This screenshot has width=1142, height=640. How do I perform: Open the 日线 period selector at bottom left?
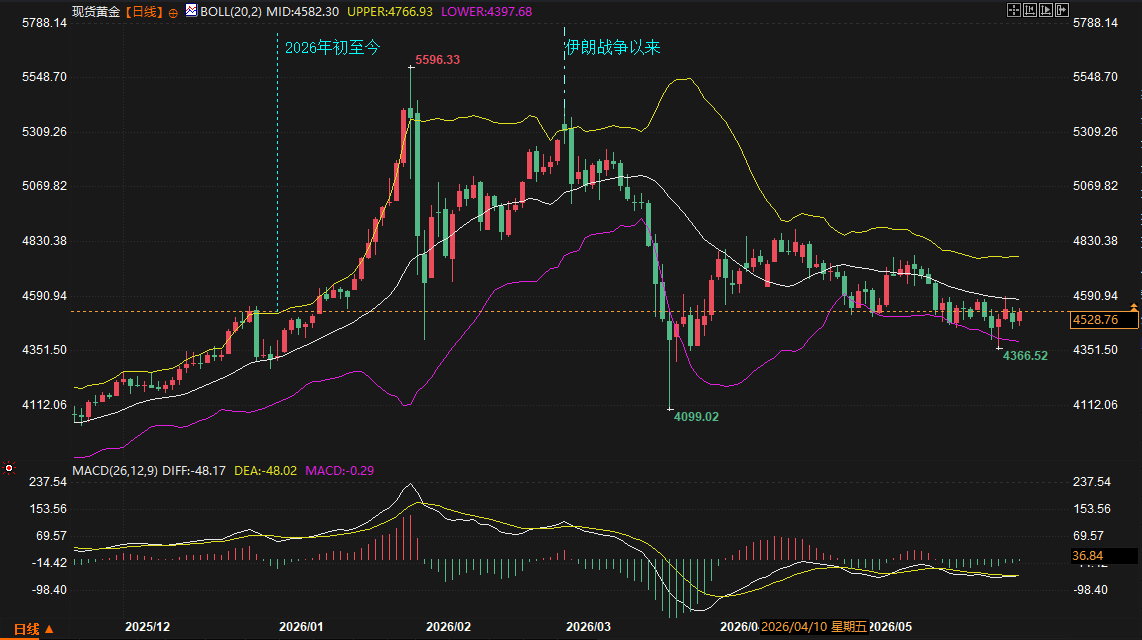point(34,629)
